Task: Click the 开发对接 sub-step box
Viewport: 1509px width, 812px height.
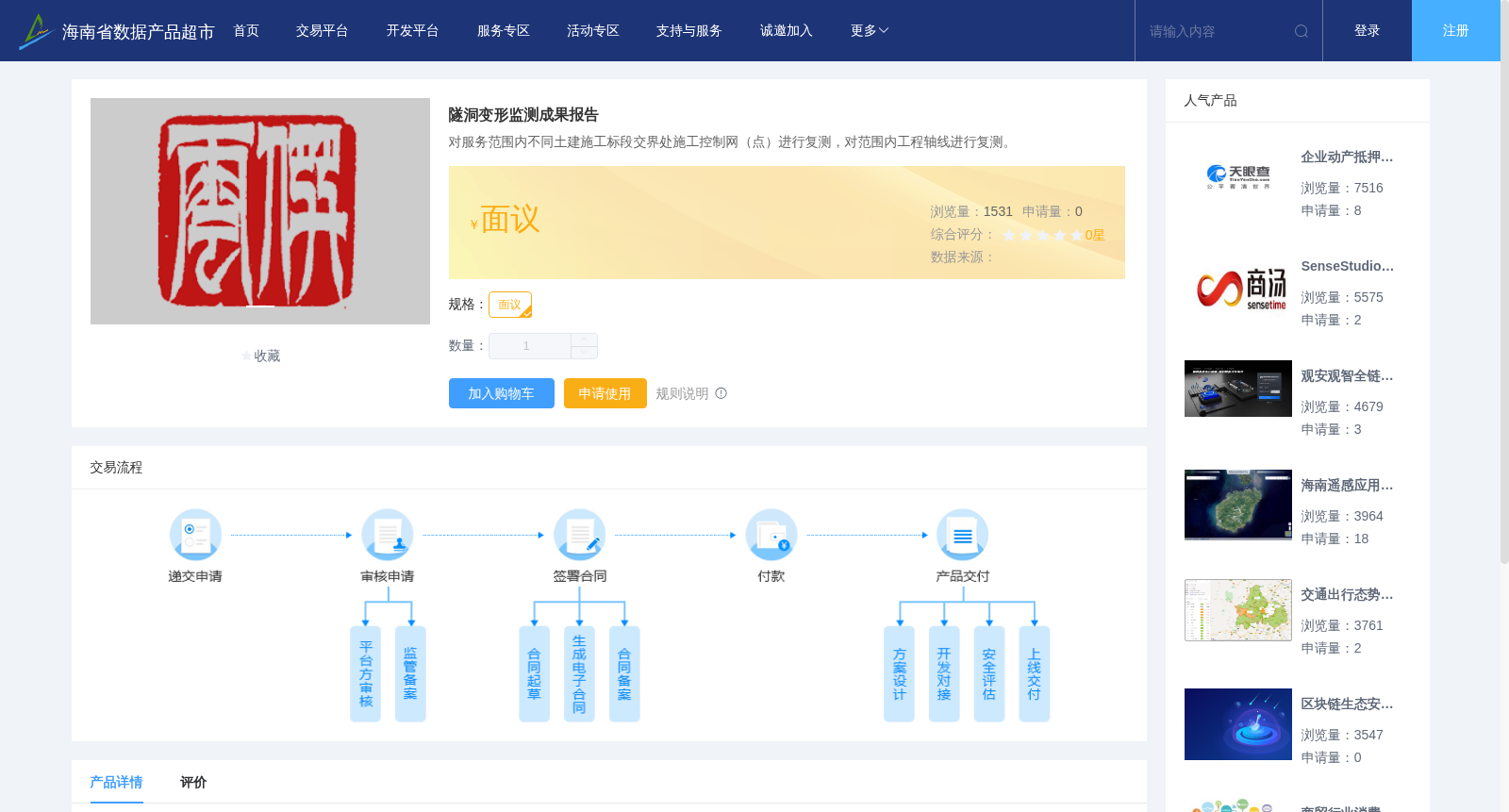Action: 944,674
